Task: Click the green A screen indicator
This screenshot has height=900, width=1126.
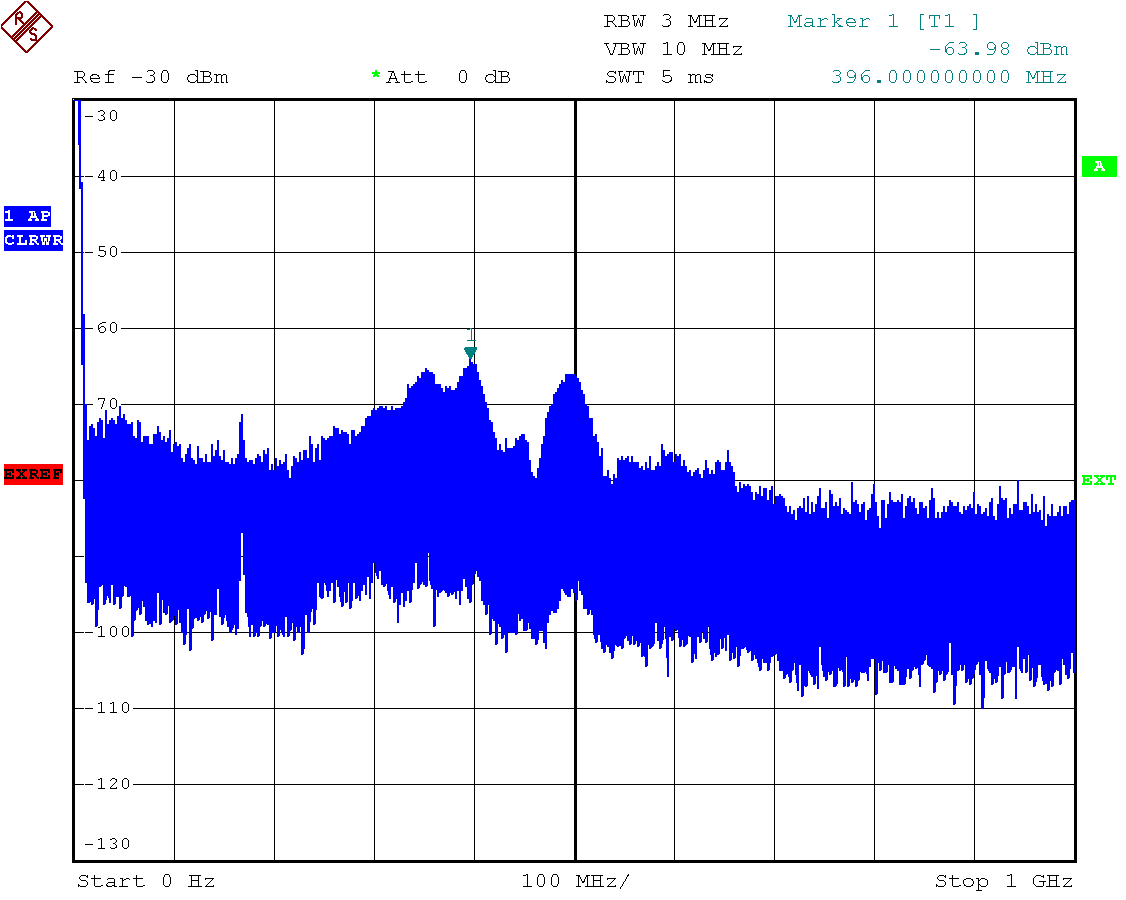Action: (1099, 166)
